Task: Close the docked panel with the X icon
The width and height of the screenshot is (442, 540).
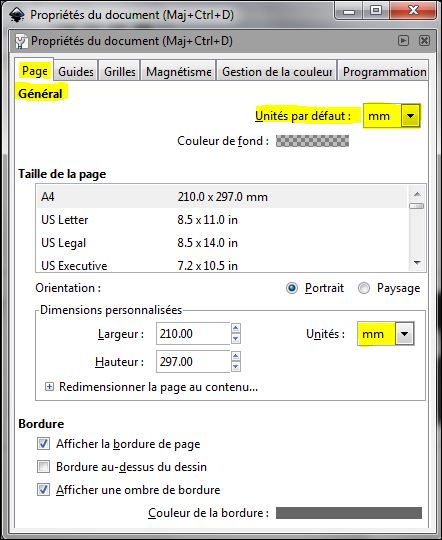Action: click(x=424, y=41)
